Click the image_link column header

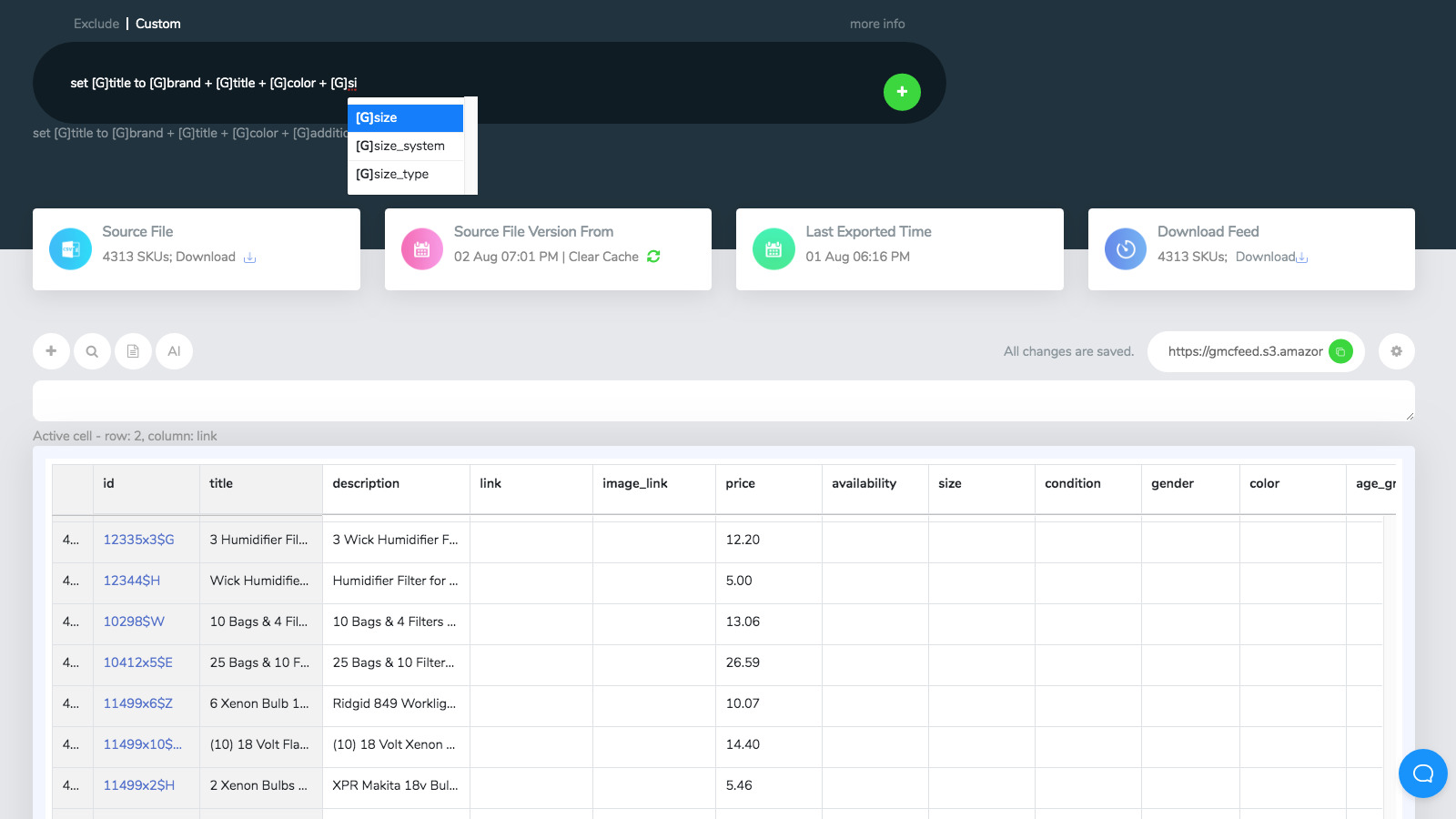point(654,490)
